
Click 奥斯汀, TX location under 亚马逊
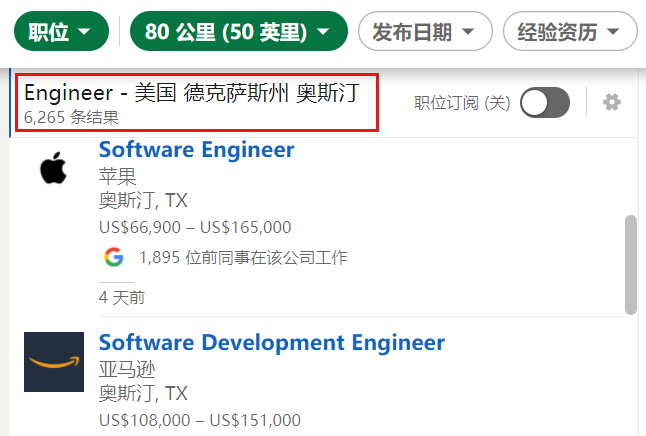tap(143, 394)
